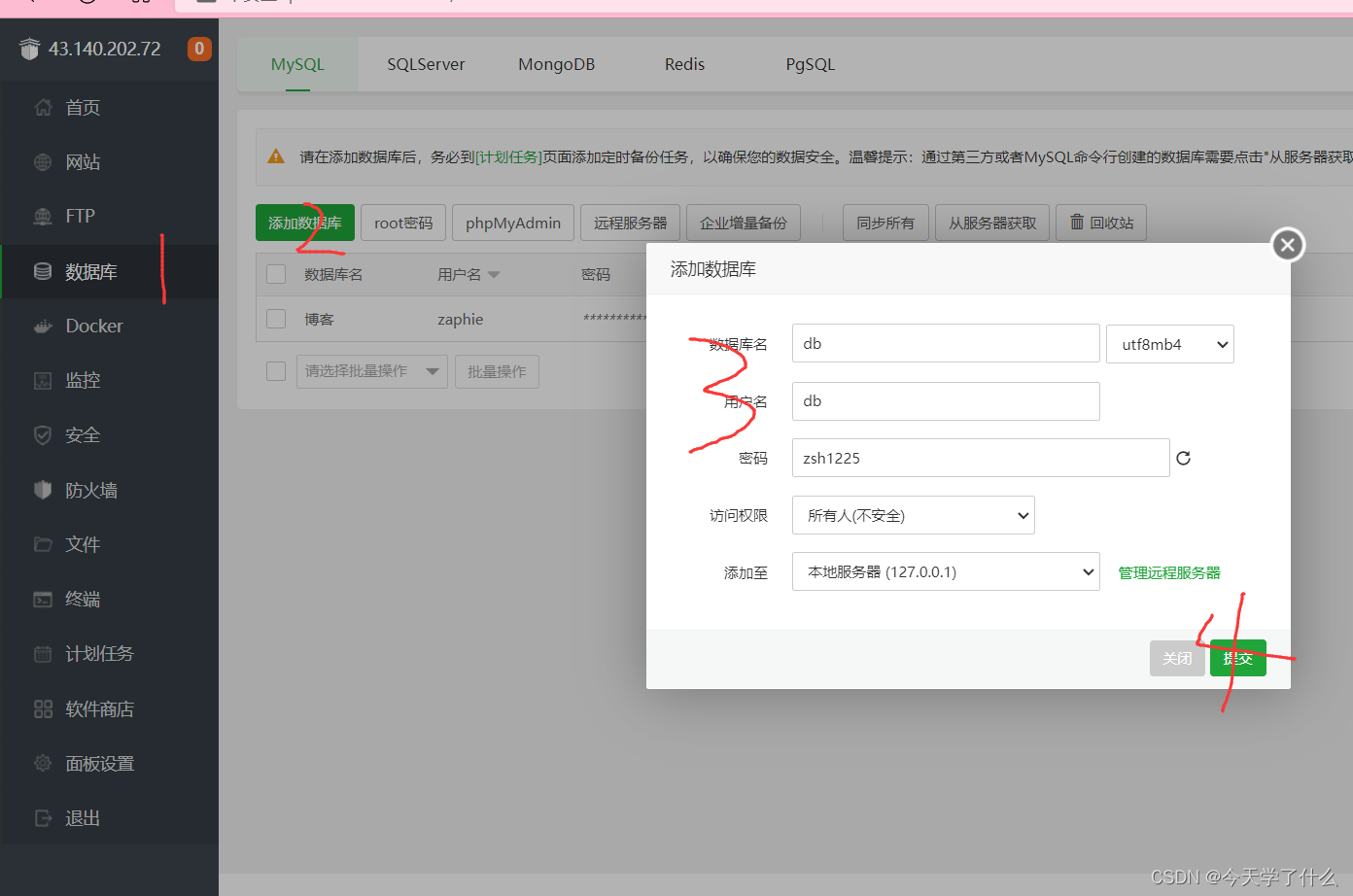The width and height of the screenshot is (1353, 896).
Task: Click the orange notification badge showing 0
Action: (199, 49)
